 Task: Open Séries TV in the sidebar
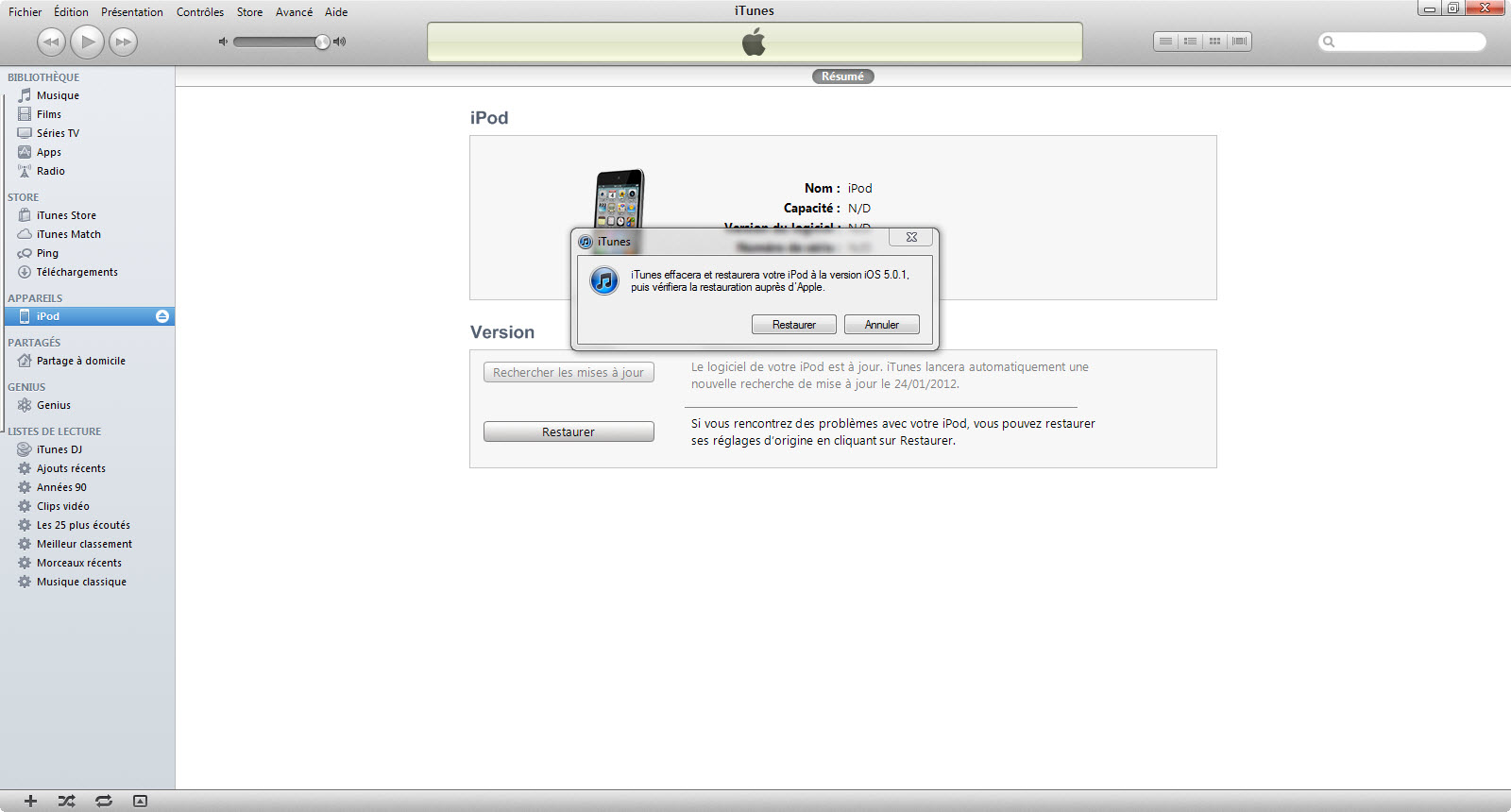click(58, 133)
